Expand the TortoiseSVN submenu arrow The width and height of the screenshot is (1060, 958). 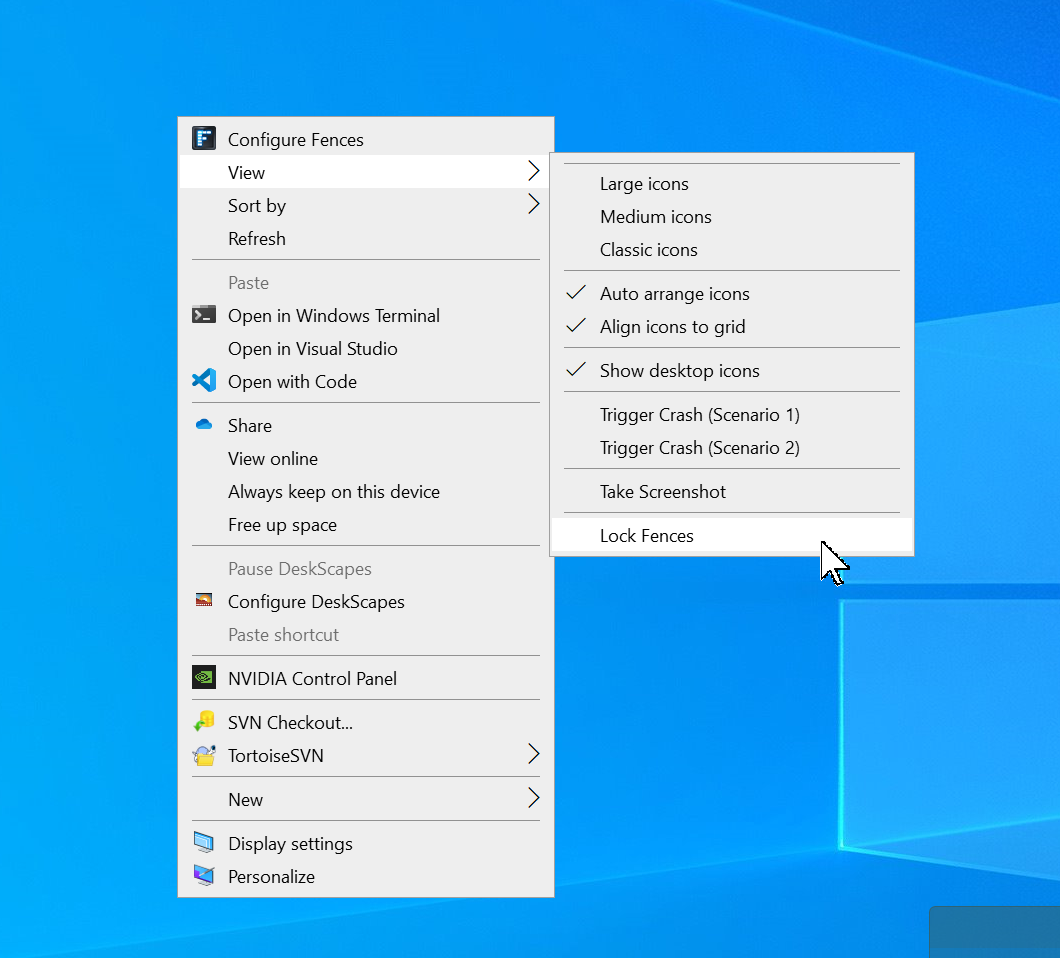click(533, 754)
